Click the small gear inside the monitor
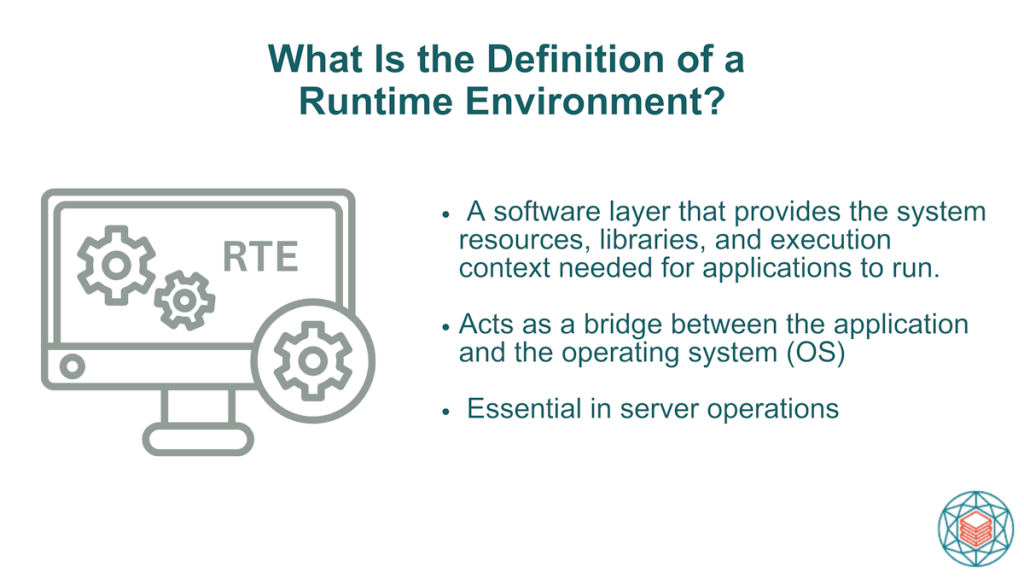Screen dimensions: 1024x579 coord(185,299)
